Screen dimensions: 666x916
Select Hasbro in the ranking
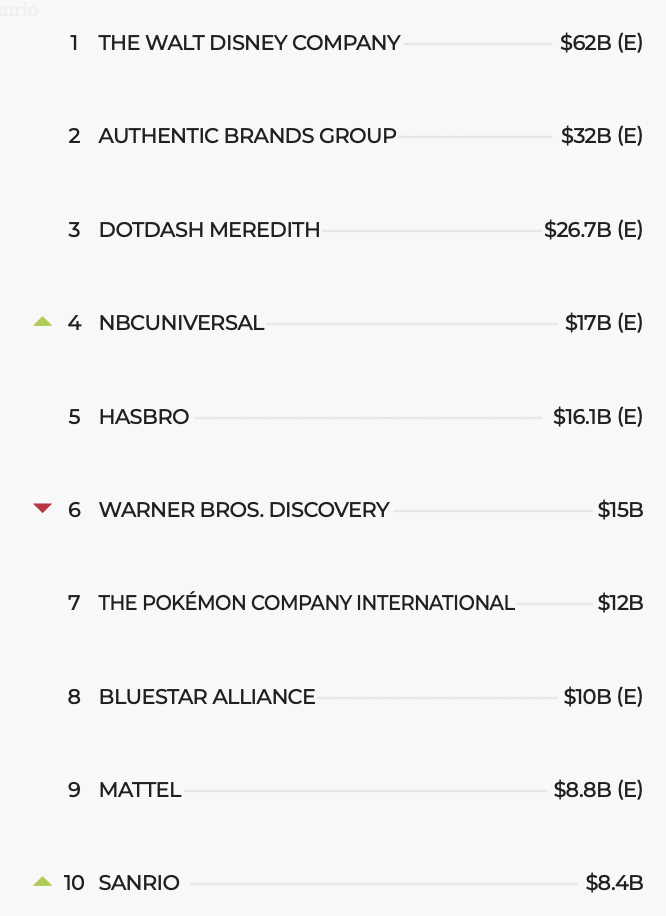[x=144, y=417]
